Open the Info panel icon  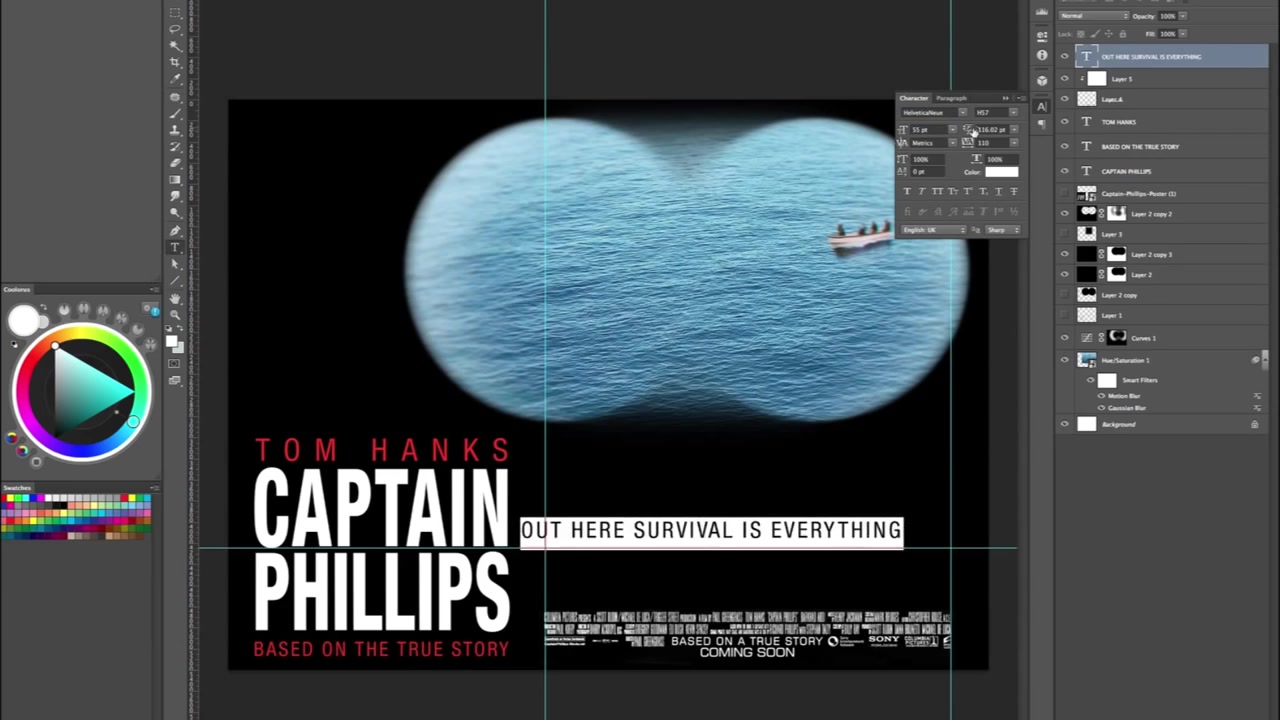pos(1042,55)
